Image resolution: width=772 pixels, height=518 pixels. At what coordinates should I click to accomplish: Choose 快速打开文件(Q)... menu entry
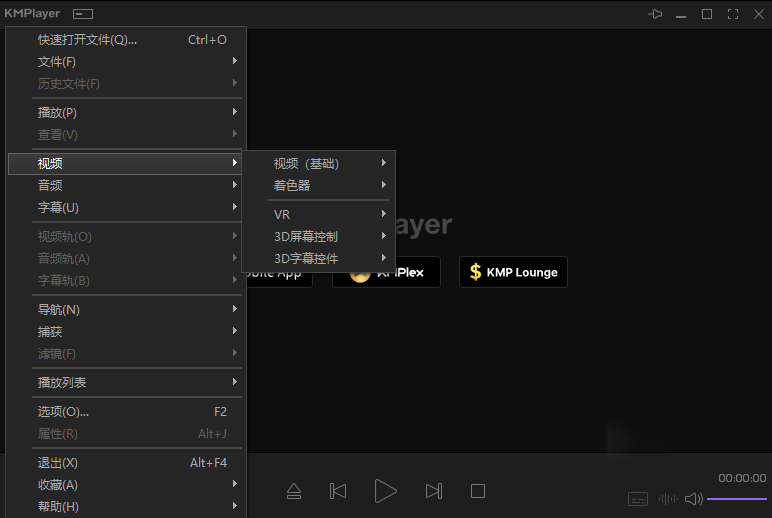point(126,40)
